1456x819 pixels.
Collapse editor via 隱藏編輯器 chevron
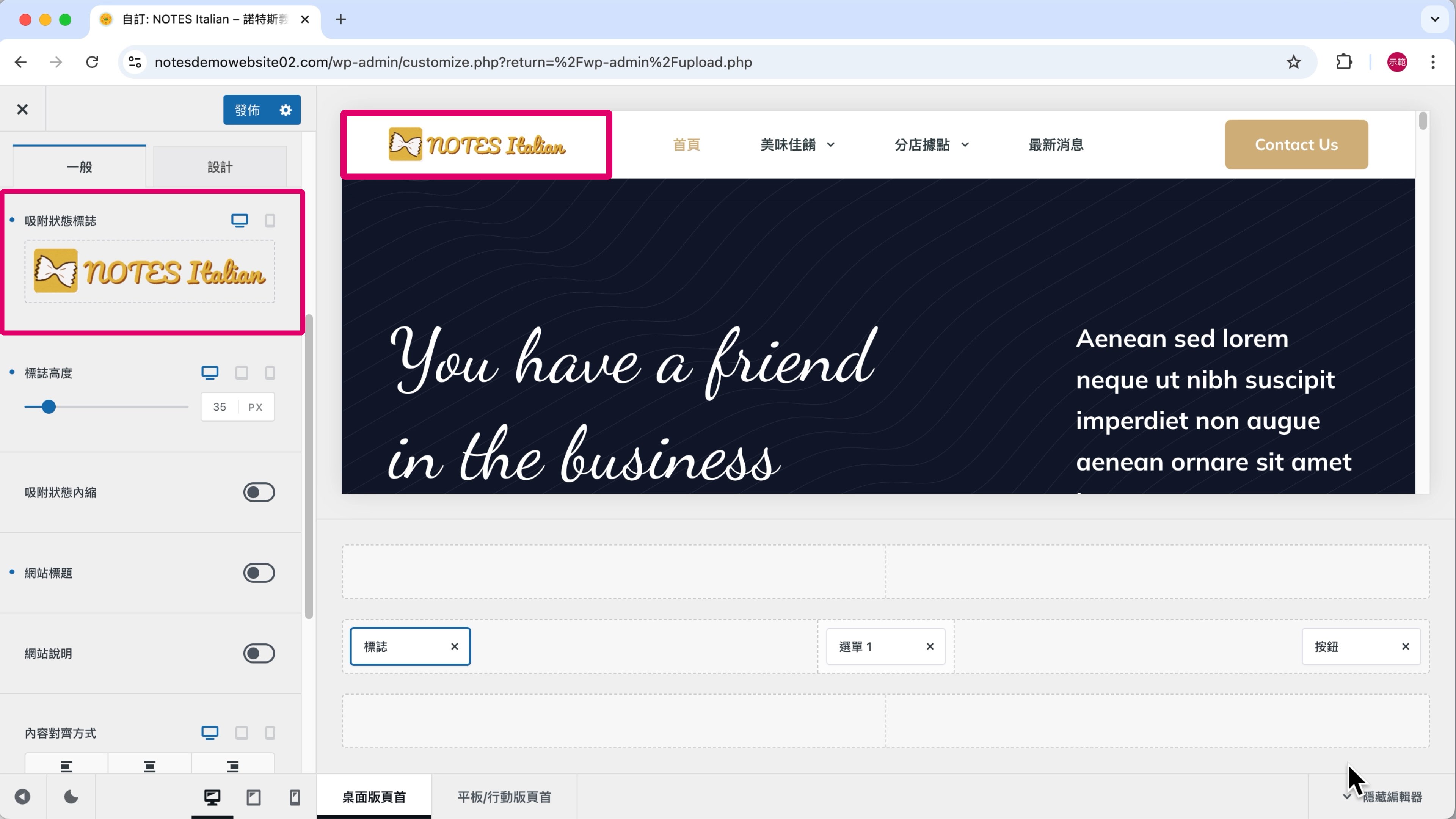click(1347, 797)
